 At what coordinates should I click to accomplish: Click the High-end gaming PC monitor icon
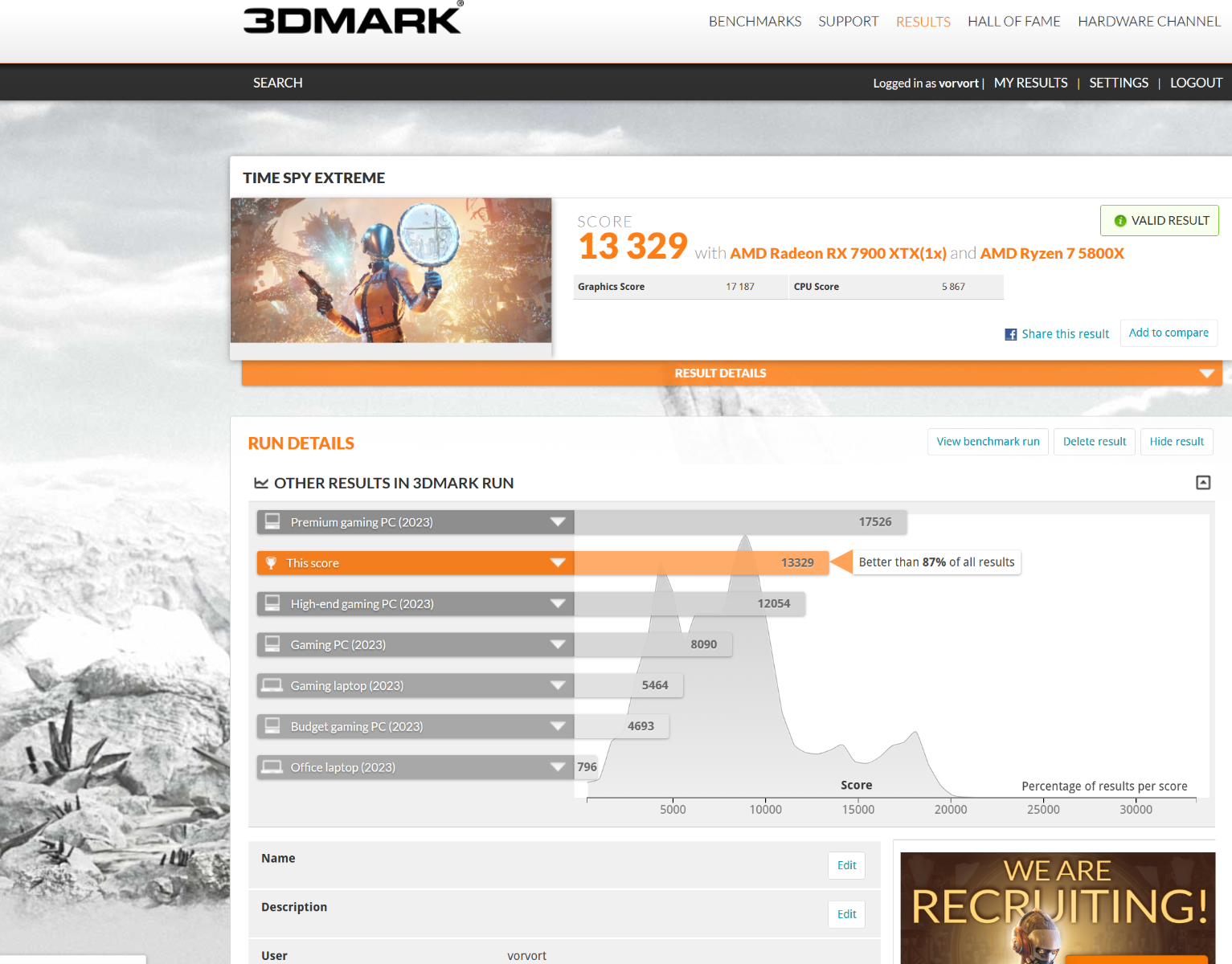coord(272,603)
